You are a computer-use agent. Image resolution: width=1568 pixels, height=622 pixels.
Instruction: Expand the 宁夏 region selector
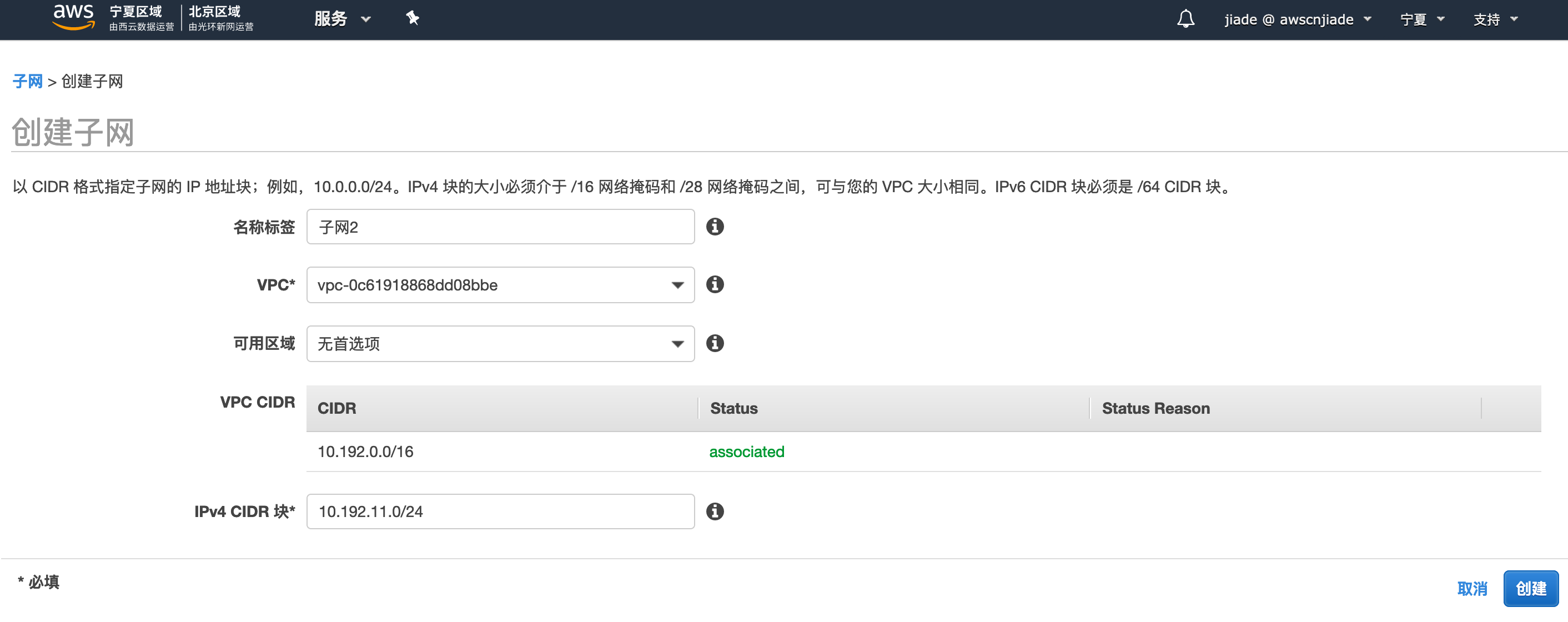[1422, 19]
